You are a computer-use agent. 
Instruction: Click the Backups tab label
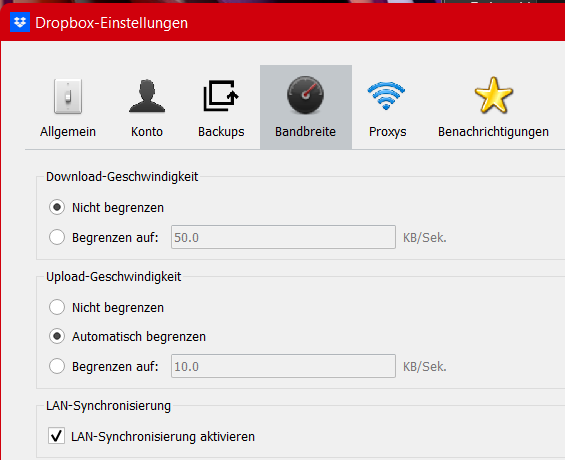pyautogui.click(x=221, y=132)
